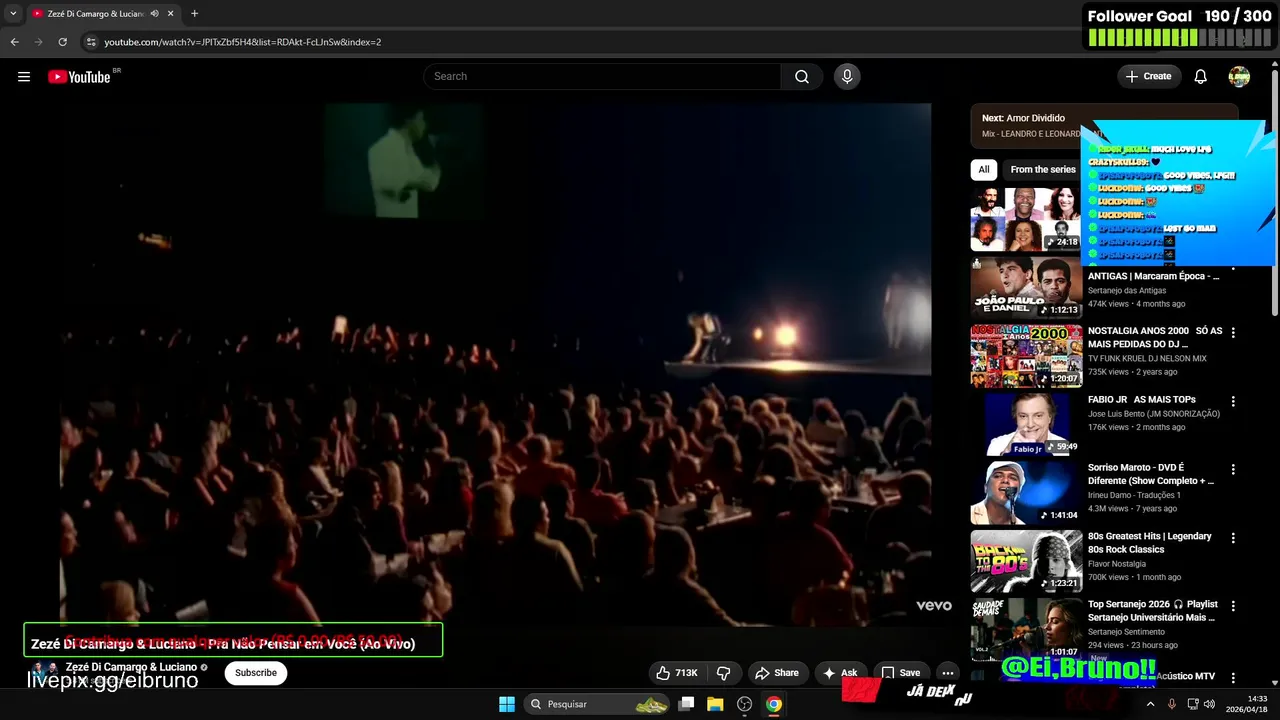
Task: Select the All filter chip
Action: pos(984,170)
